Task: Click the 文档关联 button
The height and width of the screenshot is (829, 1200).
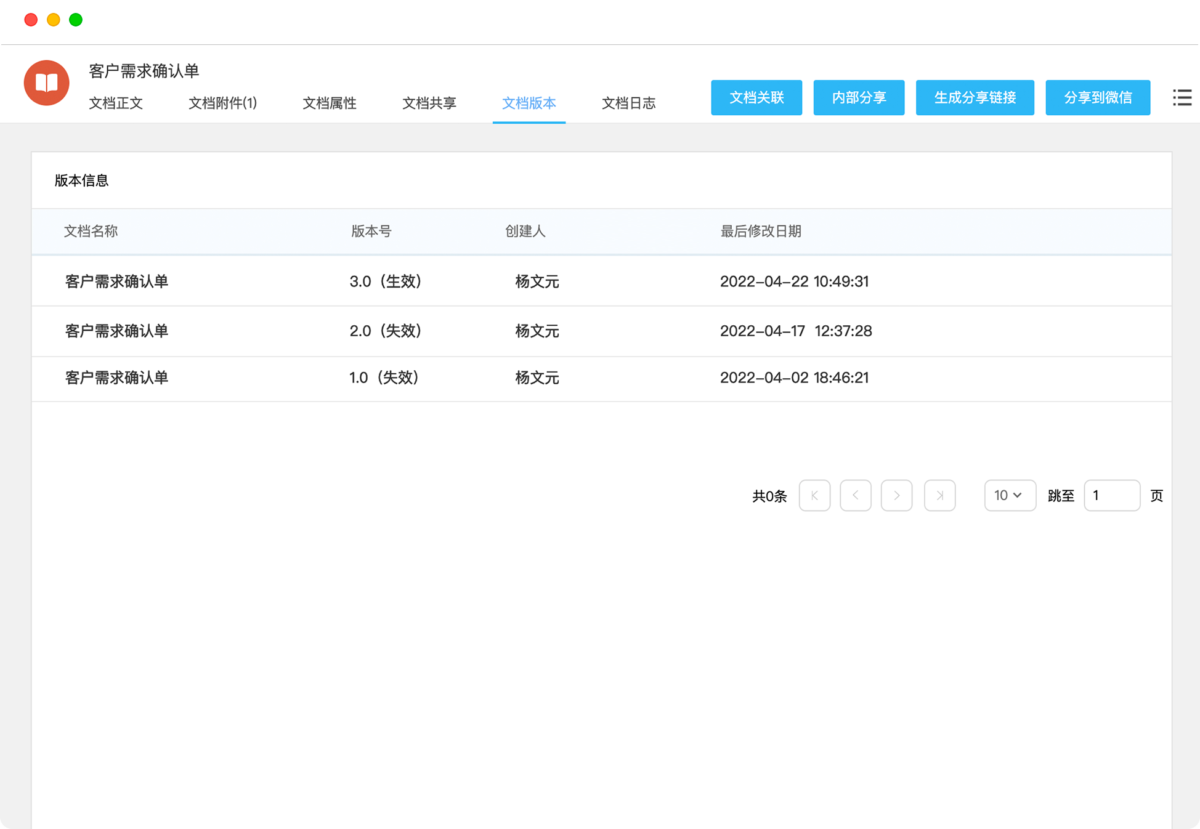Action: coord(757,98)
